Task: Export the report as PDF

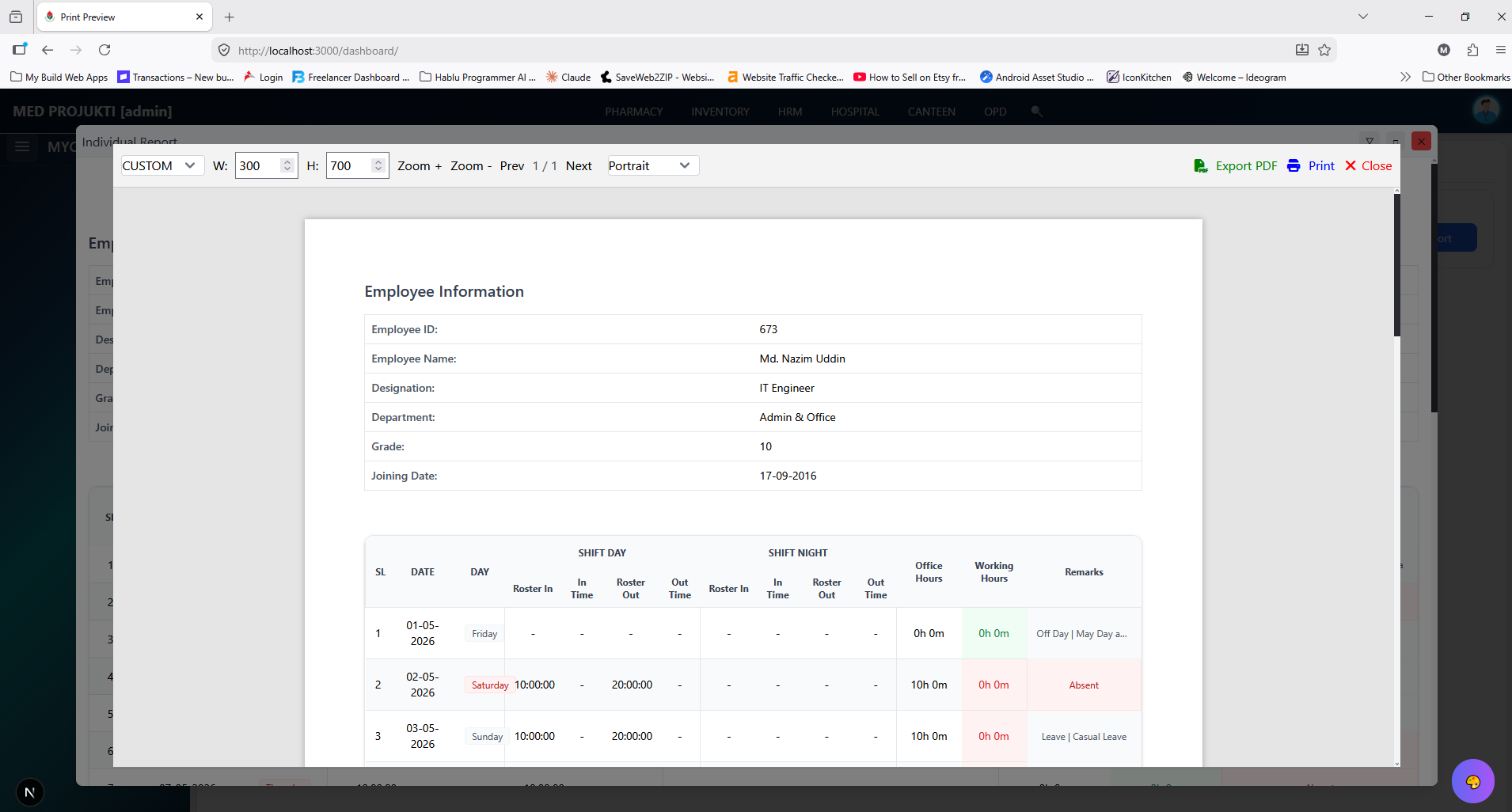Action: pyautogui.click(x=1235, y=166)
